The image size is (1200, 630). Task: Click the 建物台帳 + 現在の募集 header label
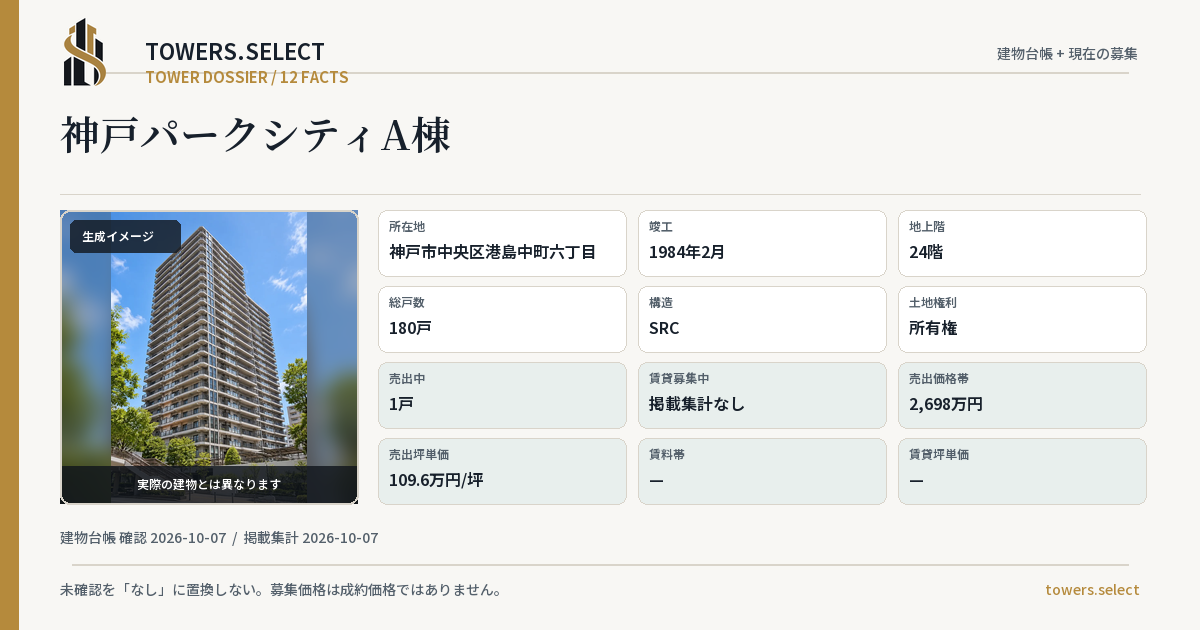pos(1067,54)
